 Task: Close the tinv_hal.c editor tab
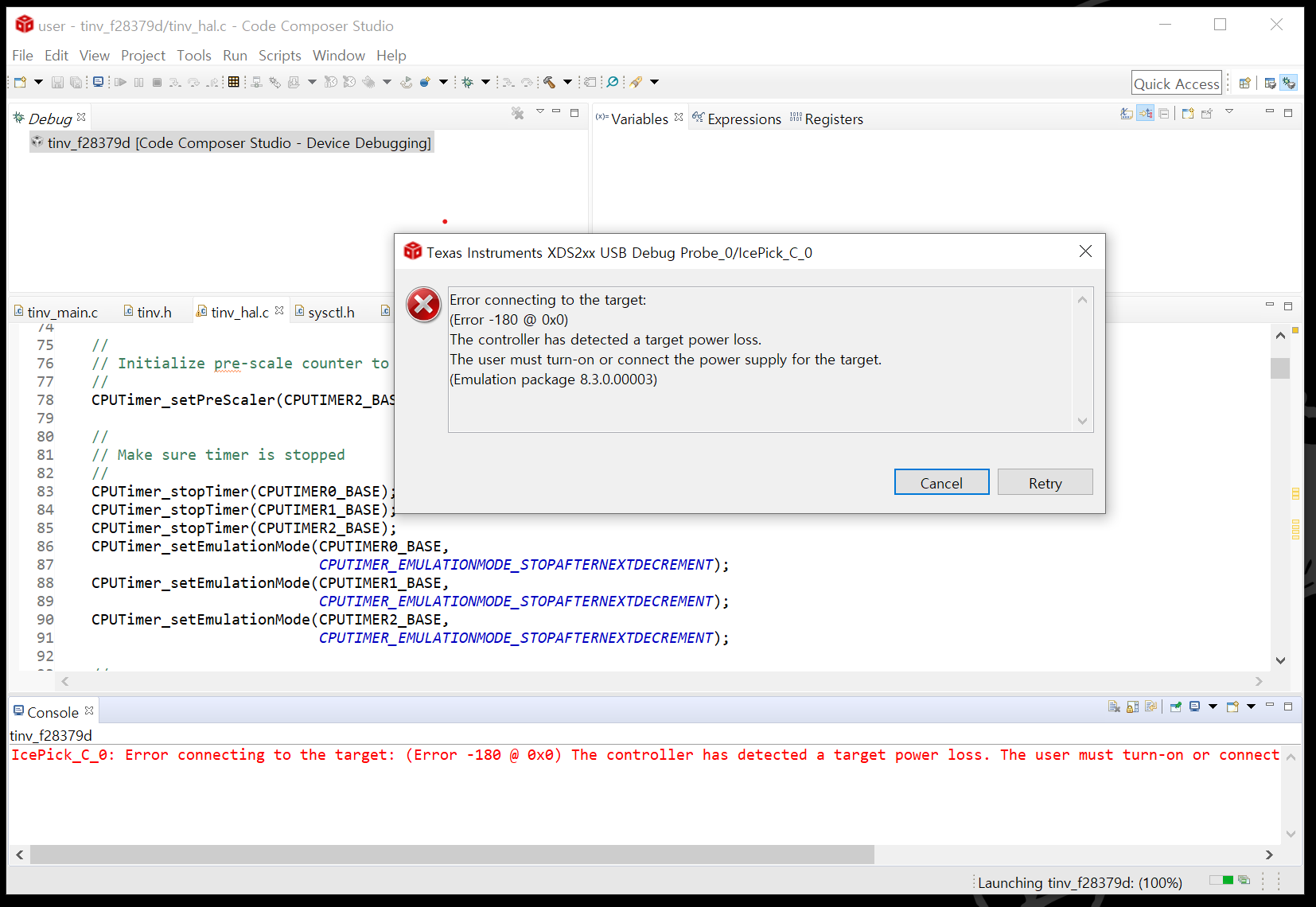pyautogui.click(x=279, y=310)
